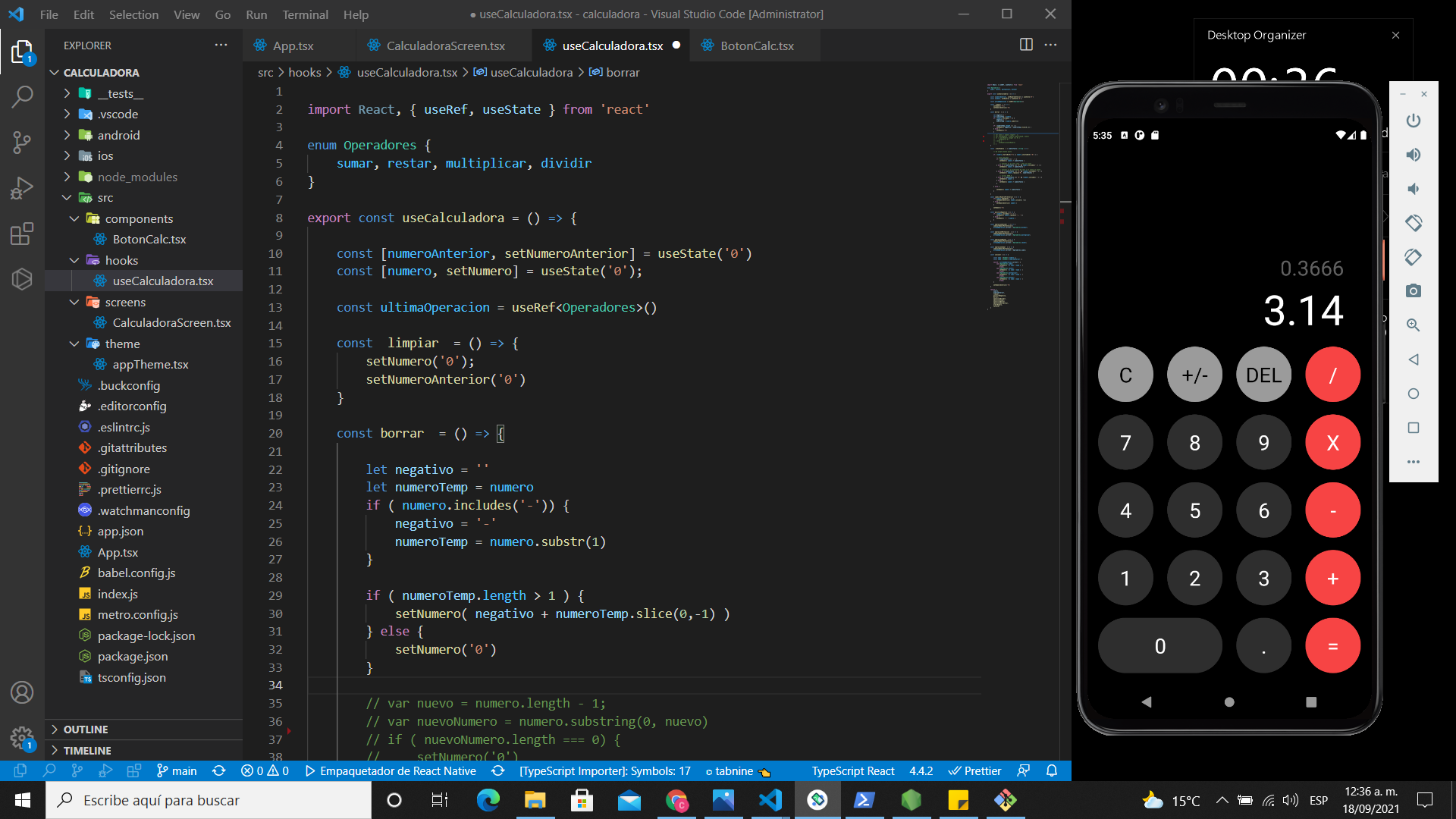The image size is (1456, 819).
Task: Open the Terminal menu
Action: click(x=305, y=14)
